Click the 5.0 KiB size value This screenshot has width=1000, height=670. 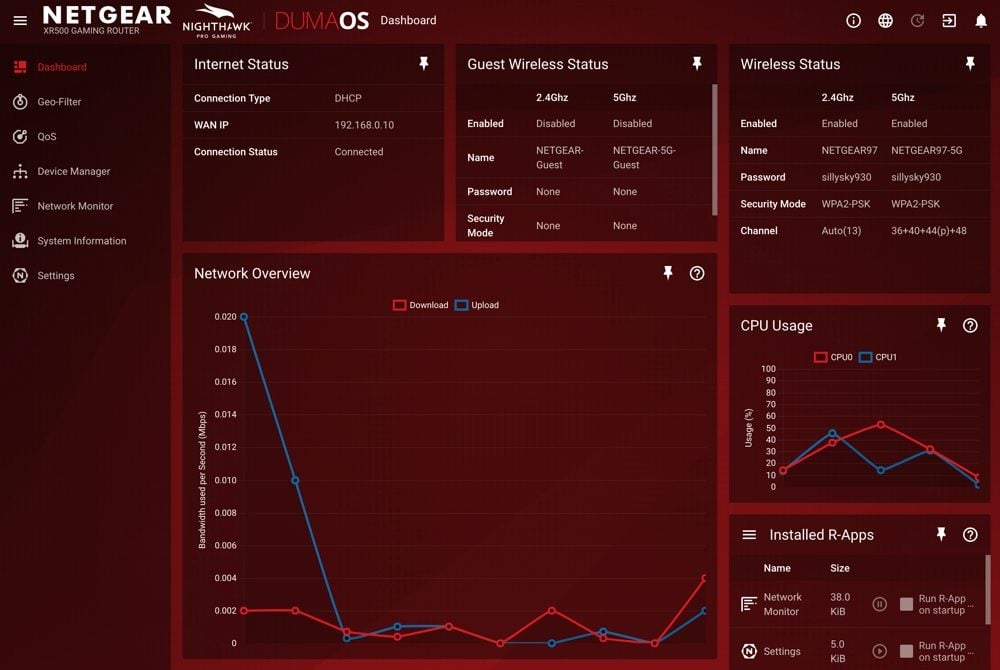(838, 652)
